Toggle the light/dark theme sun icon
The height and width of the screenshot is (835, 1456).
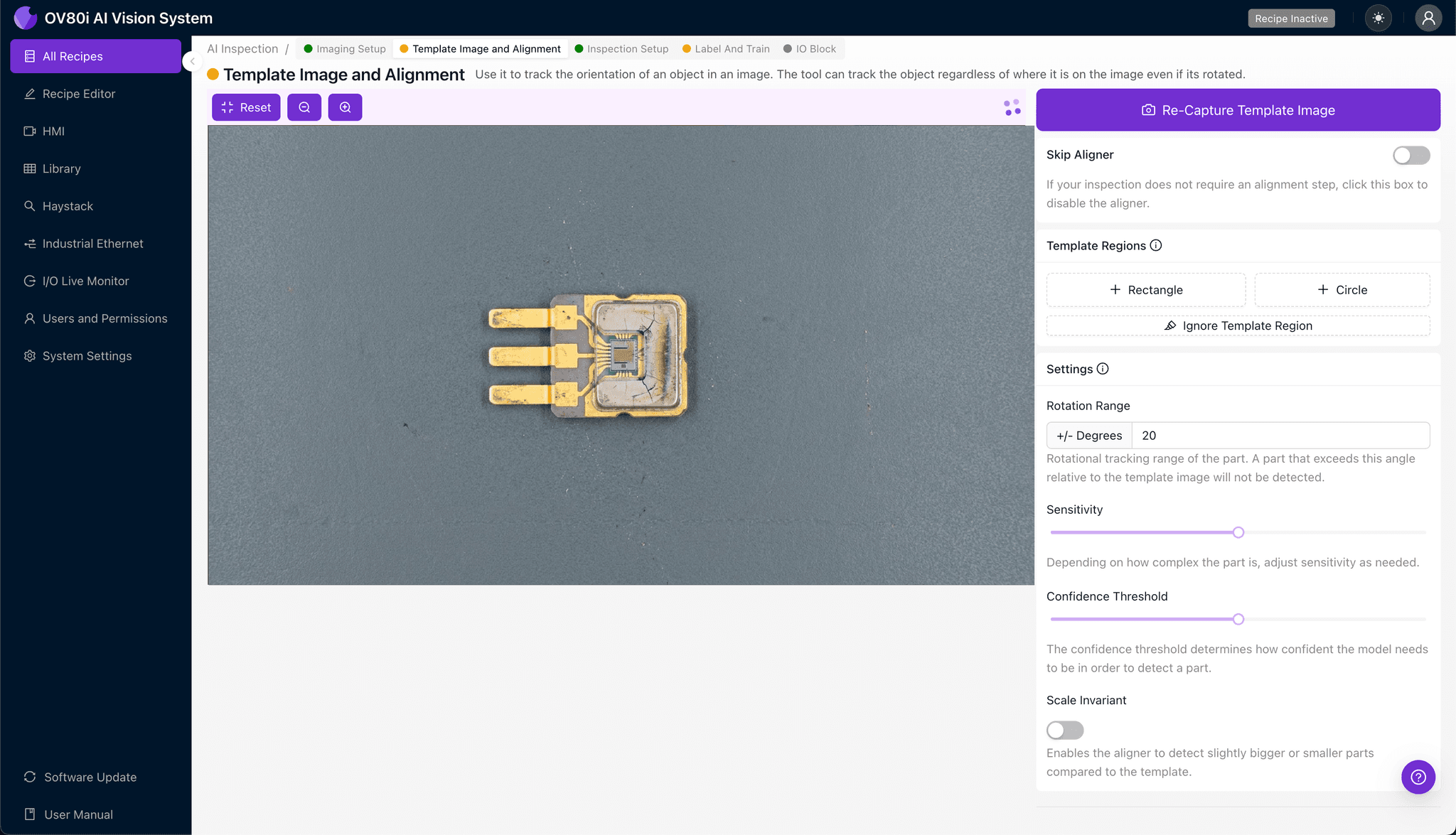click(x=1379, y=18)
